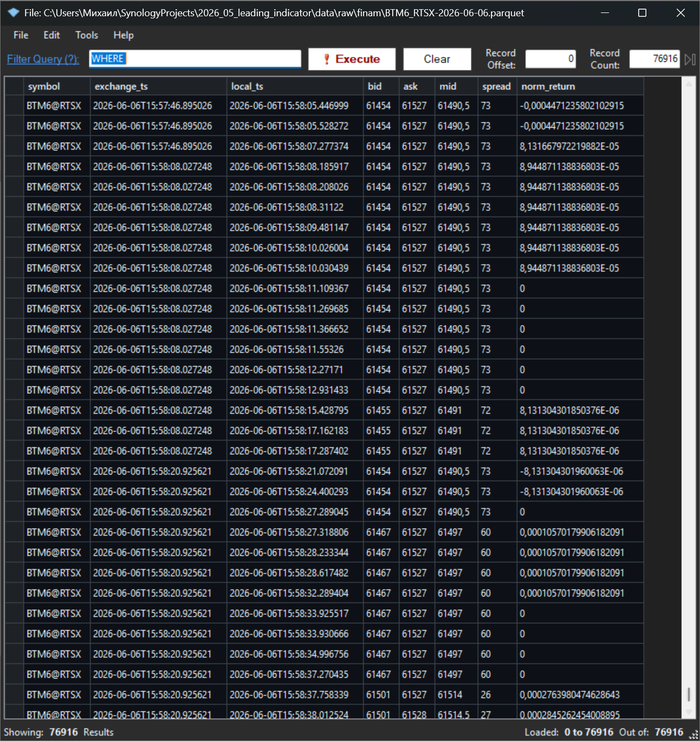Select local_ts cell 2026-06-06T15:58:12.27171

(x=295, y=370)
